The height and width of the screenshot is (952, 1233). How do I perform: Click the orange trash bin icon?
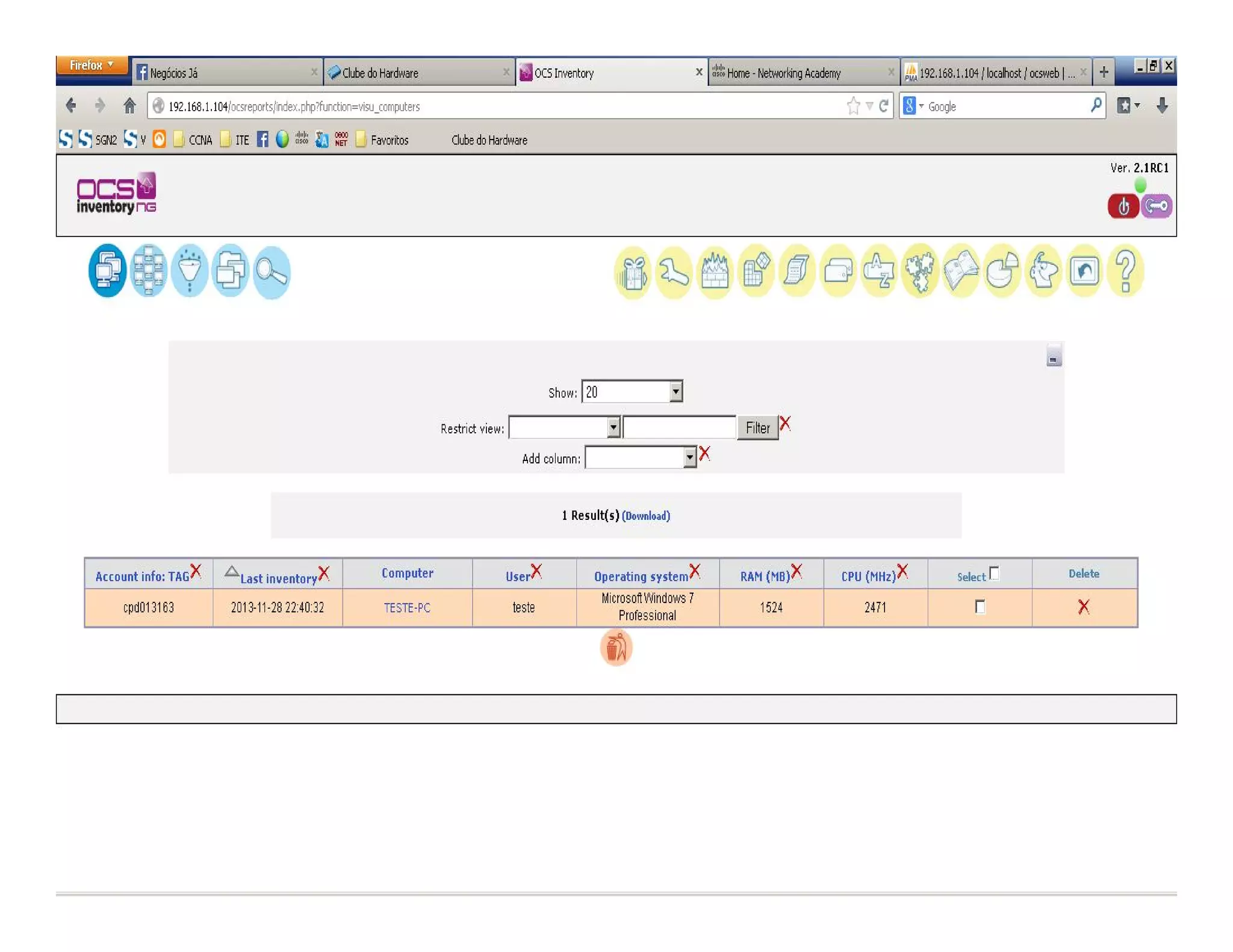616,648
